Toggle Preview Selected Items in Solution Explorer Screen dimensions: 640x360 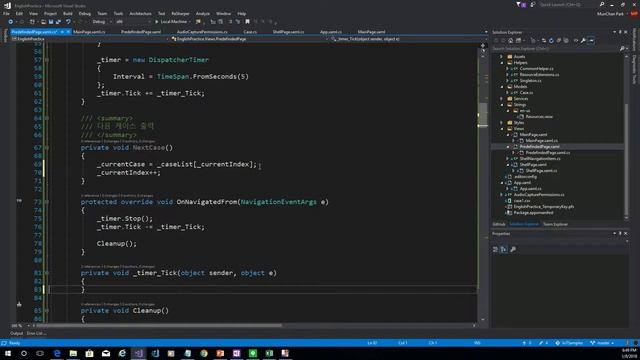[591, 40]
